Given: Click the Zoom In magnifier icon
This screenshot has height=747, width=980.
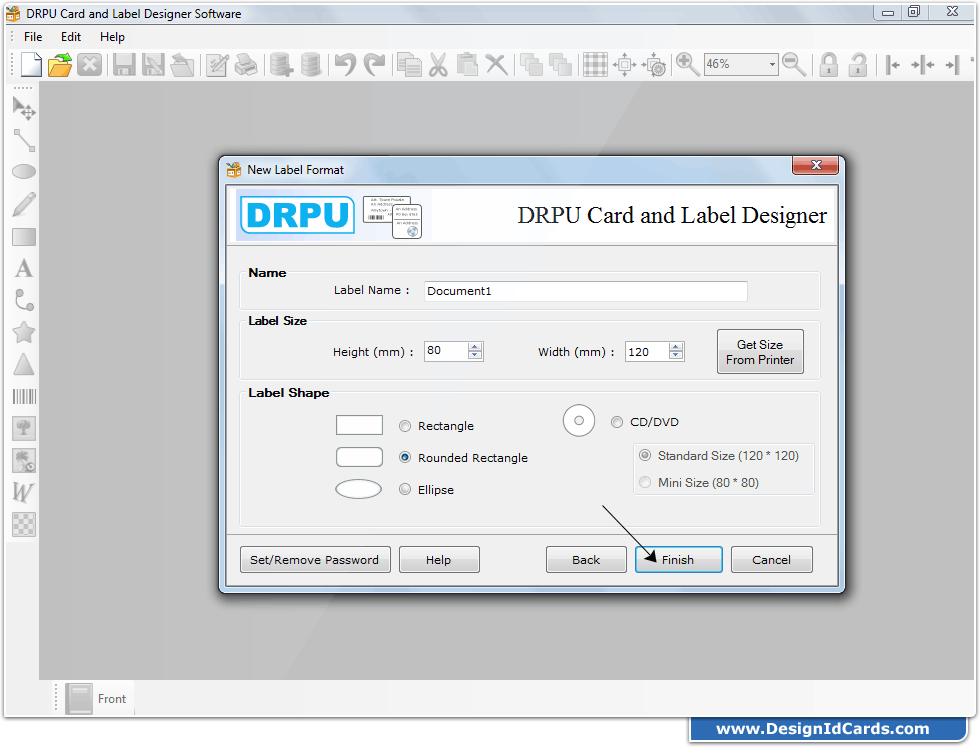Looking at the screenshot, I should [x=688, y=64].
